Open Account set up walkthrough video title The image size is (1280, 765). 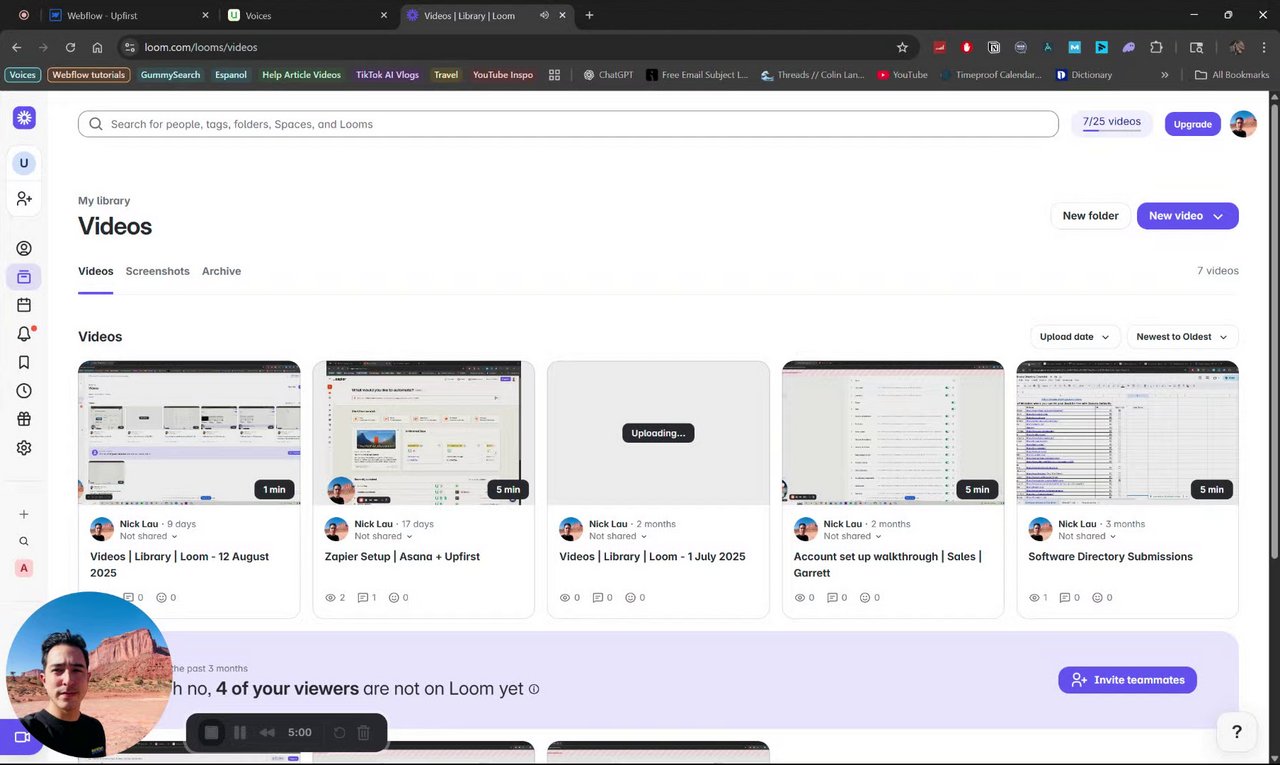click(x=887, y=564)
